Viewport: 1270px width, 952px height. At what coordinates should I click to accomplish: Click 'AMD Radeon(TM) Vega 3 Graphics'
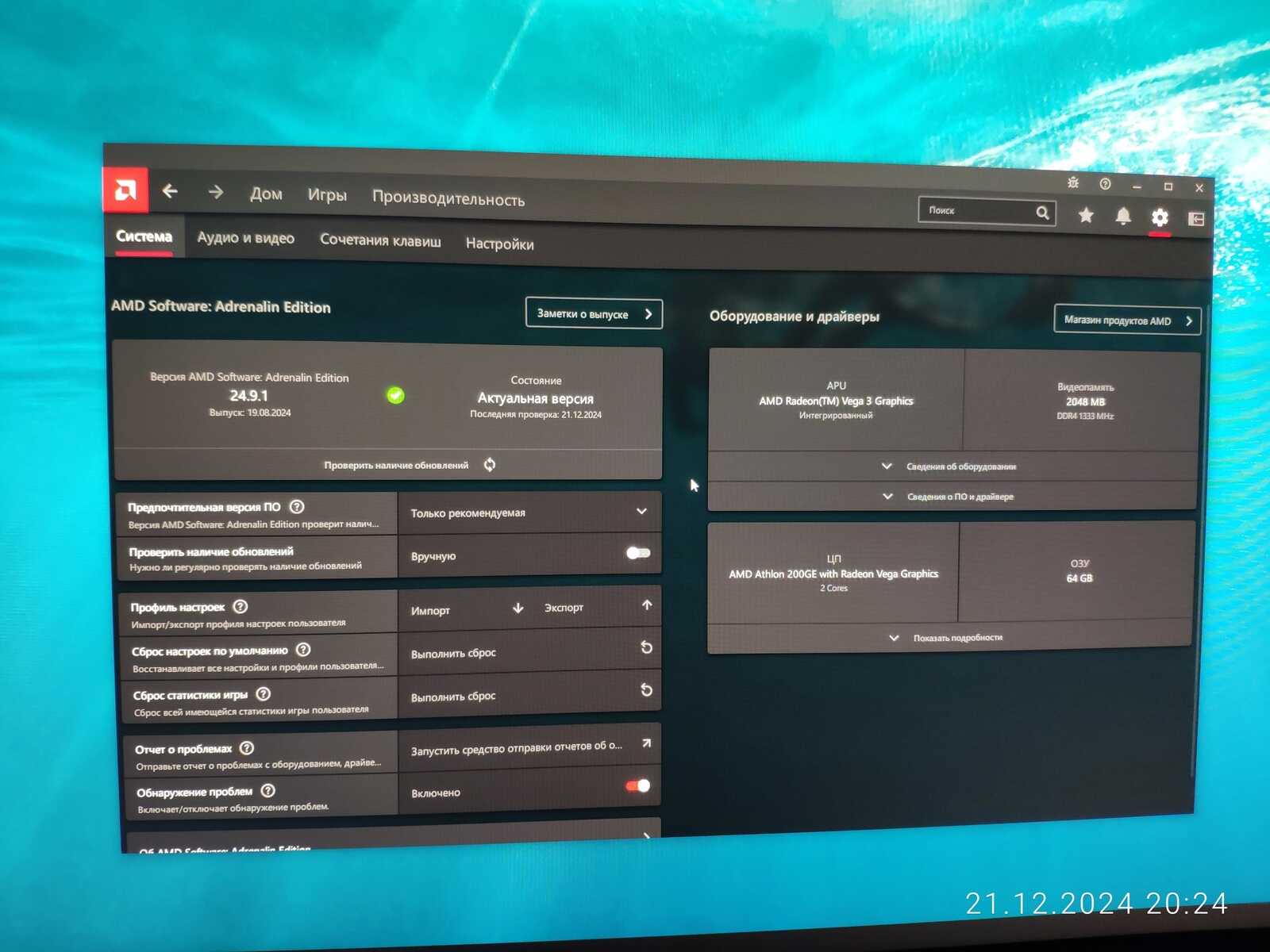coord(836,401)
